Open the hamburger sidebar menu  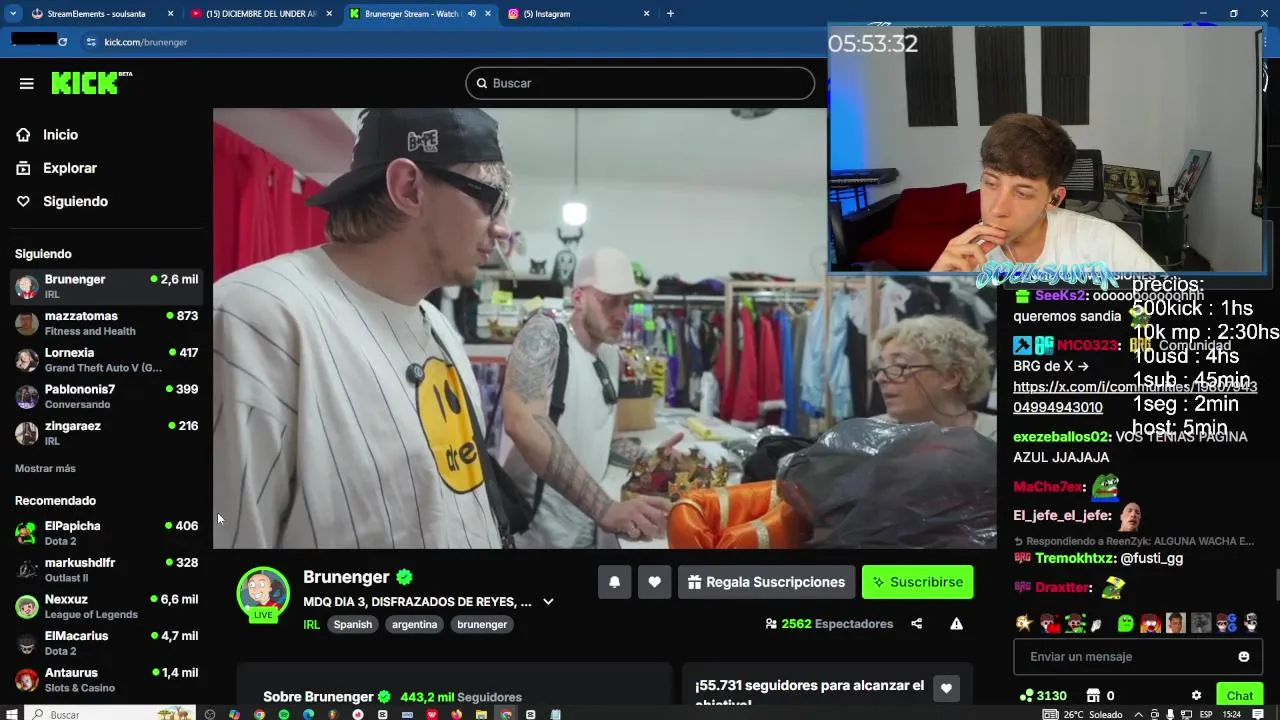click(x=26, y=83)
